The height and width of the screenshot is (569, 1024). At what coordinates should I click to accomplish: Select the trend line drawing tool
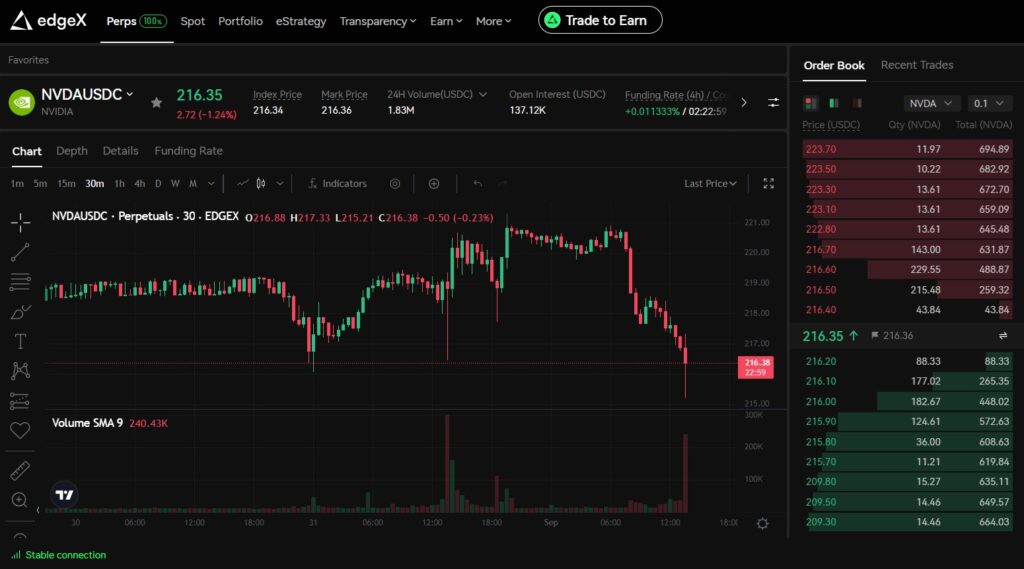click(x=20, y=252)
